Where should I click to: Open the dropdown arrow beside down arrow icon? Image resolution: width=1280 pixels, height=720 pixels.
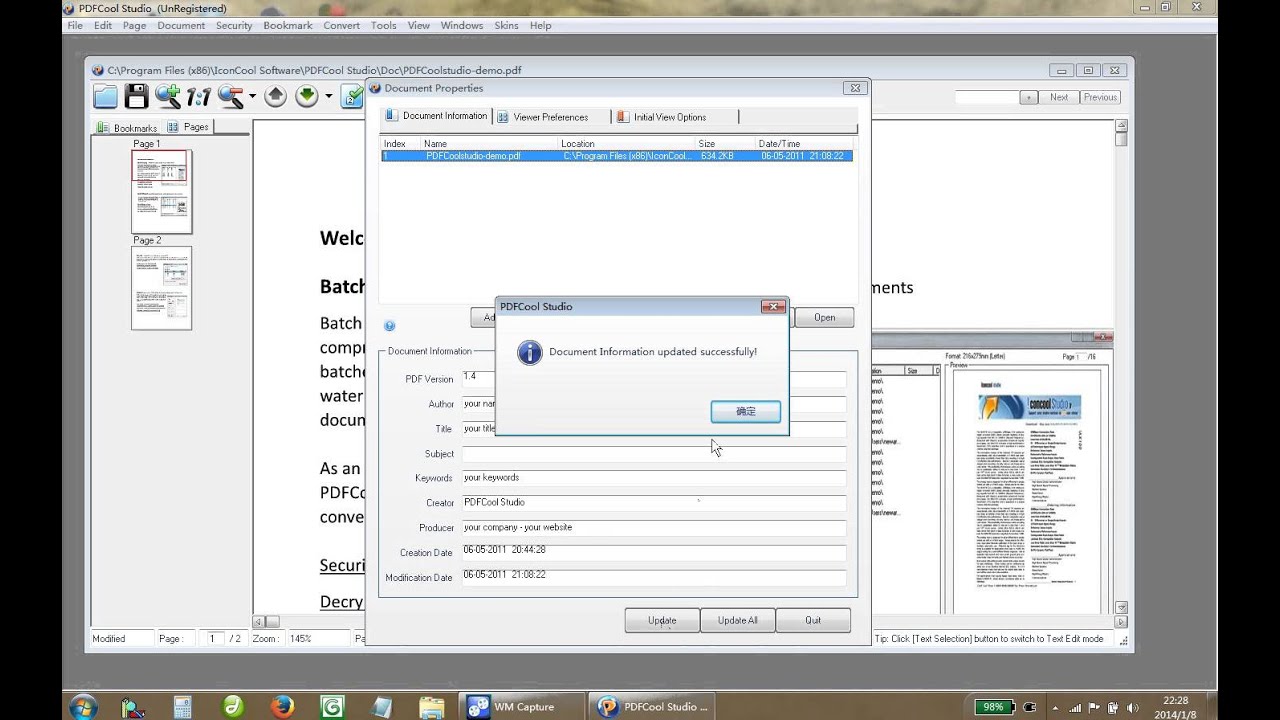[x=328, y=98]
